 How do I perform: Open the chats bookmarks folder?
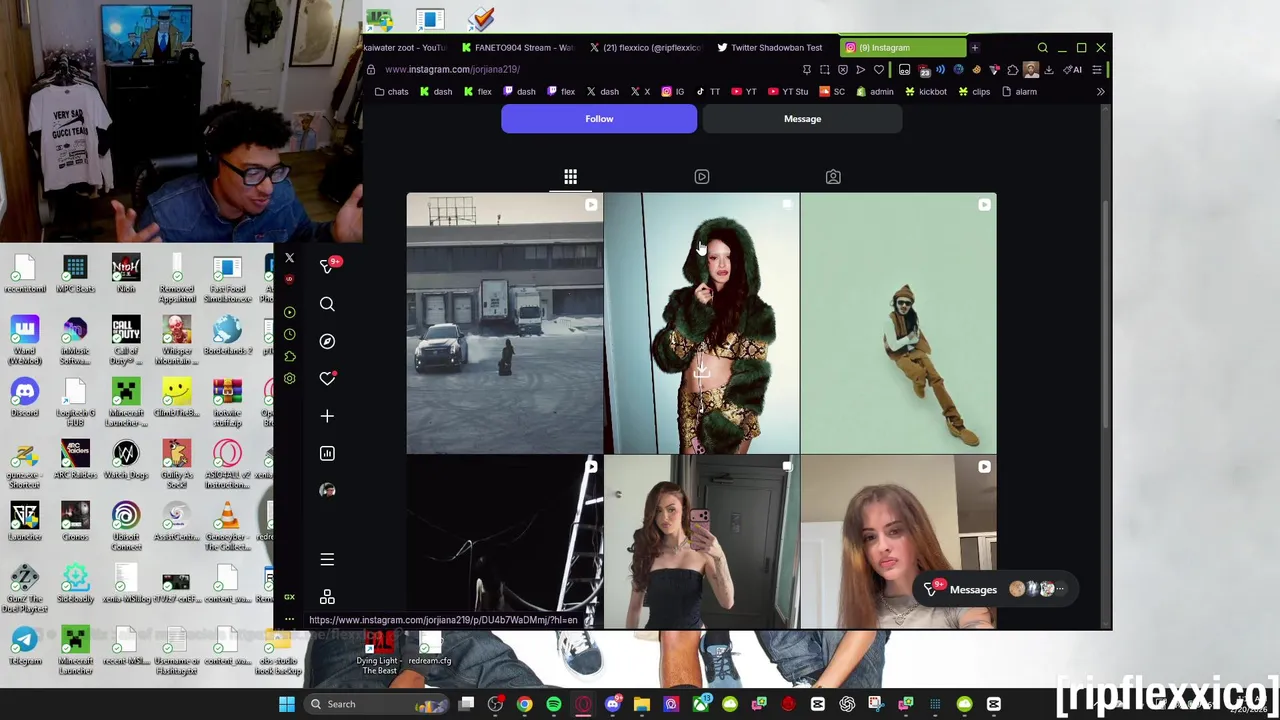(391, 92)
